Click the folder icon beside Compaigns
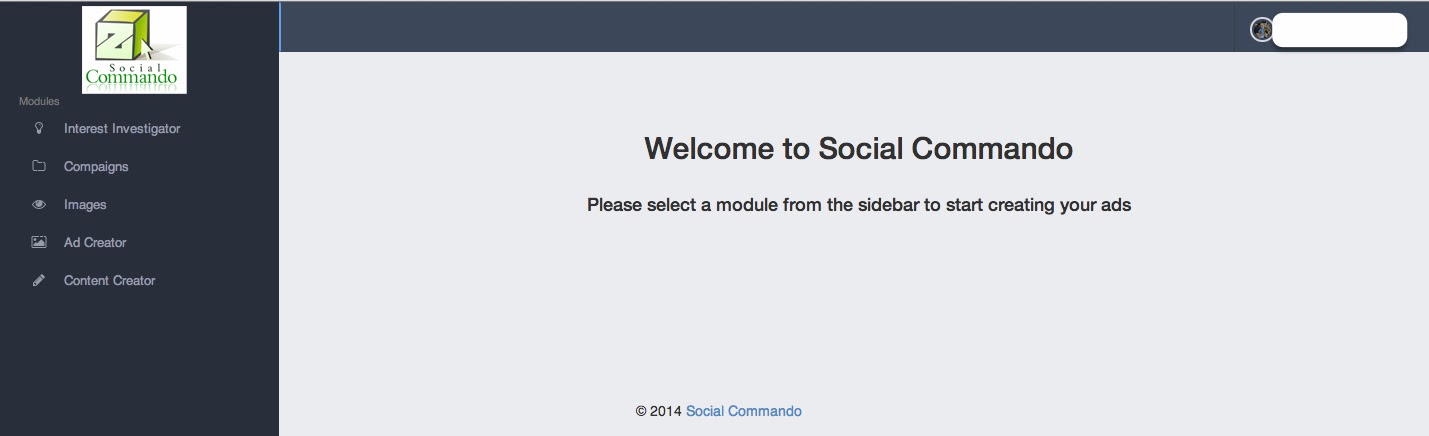 [39, 166]
